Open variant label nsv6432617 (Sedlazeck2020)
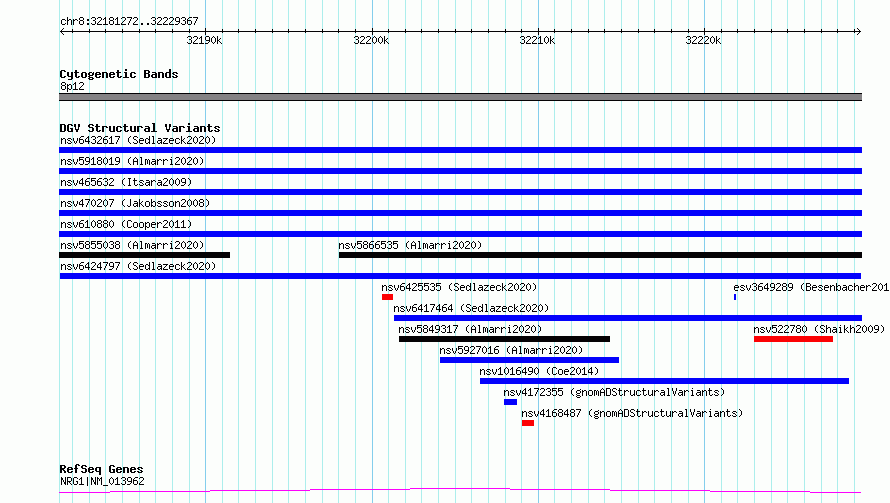The image size is (890, 503). 138,140
